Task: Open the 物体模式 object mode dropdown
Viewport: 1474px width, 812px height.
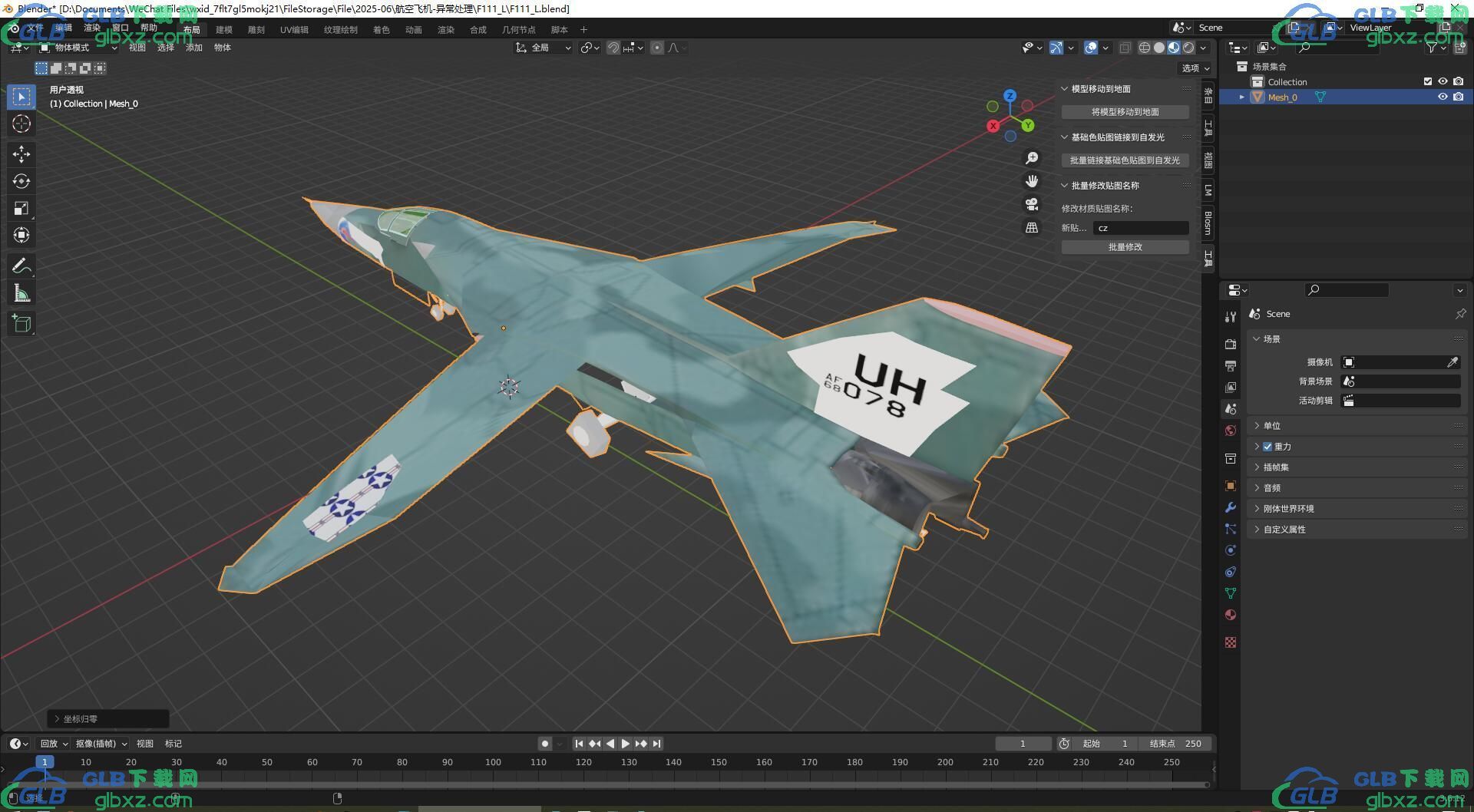Action: (x=78, y=48)
